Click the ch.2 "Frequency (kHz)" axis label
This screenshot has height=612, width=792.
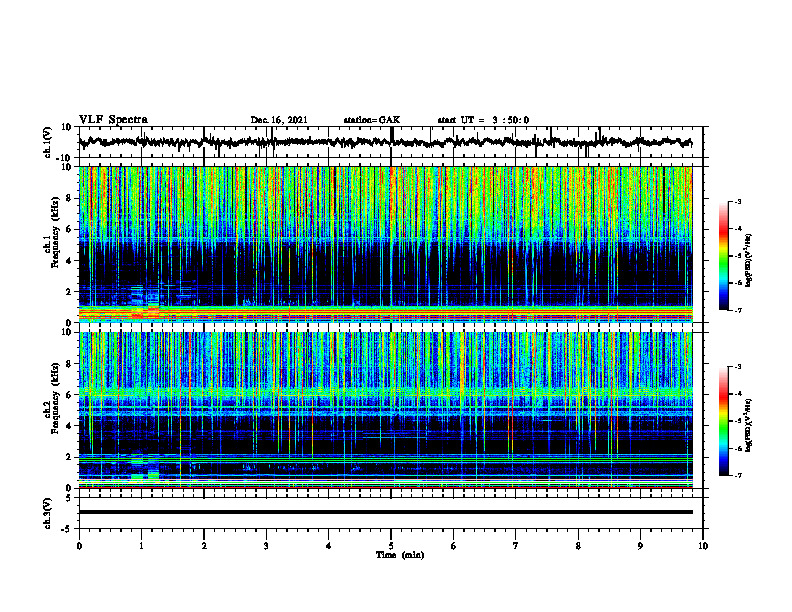55,398
